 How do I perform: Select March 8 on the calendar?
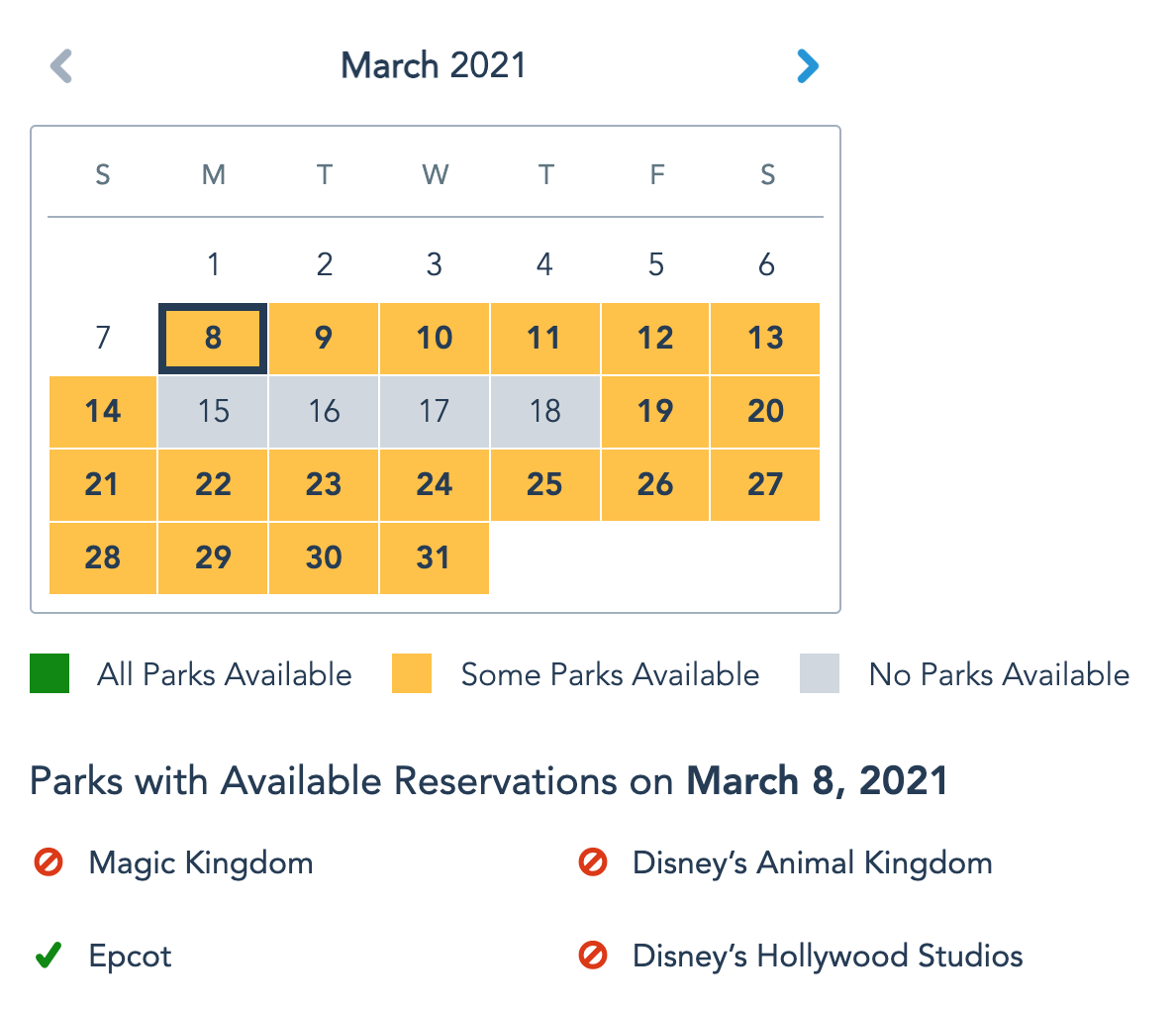coord(213,339)
